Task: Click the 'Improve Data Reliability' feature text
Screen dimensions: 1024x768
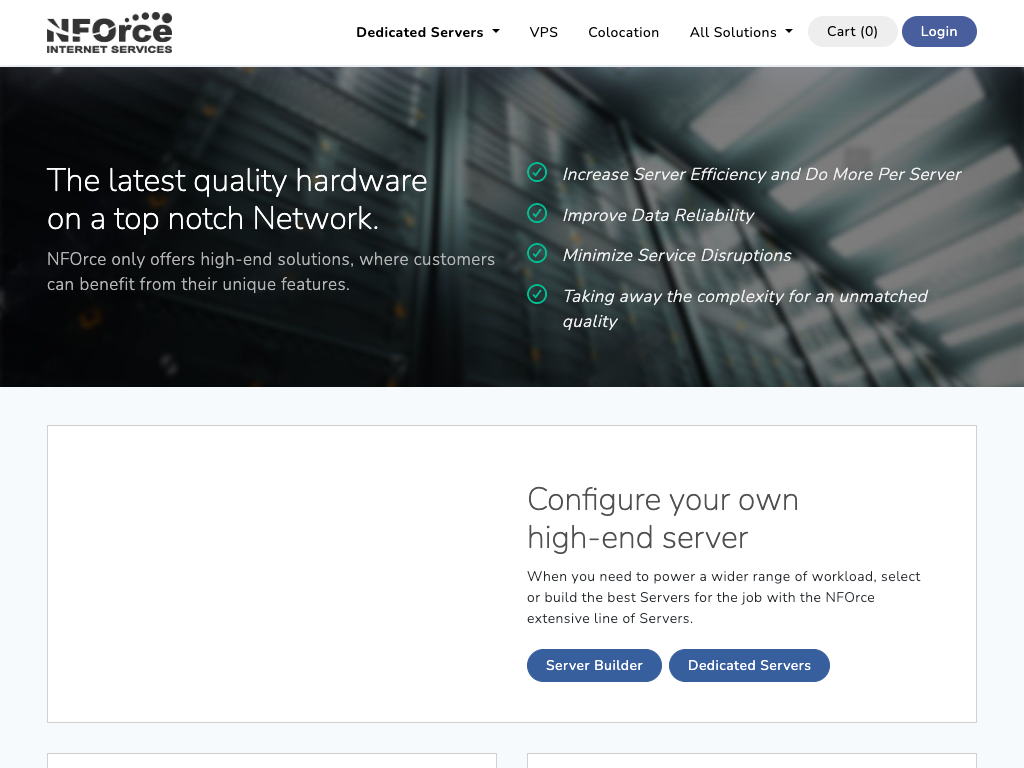Action: coord(657,215)
